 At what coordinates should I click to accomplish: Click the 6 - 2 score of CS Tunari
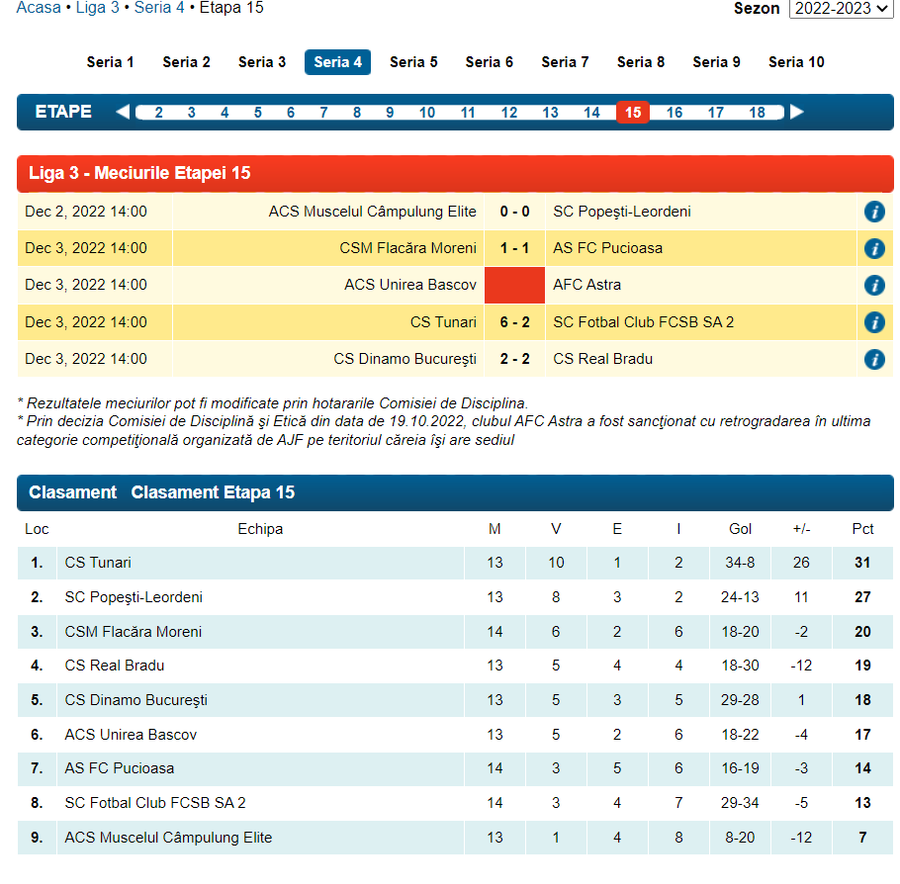coord(515,322)
